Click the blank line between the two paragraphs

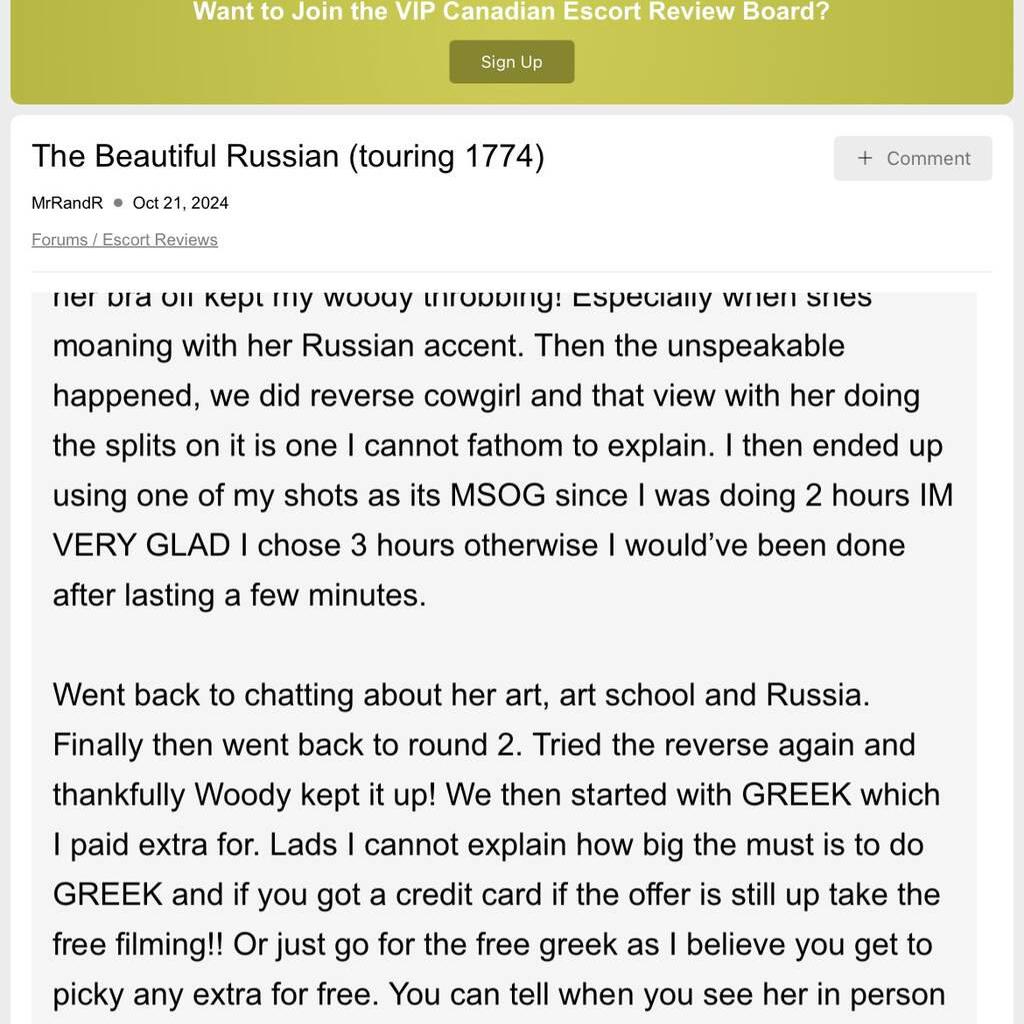pos(500,645)
